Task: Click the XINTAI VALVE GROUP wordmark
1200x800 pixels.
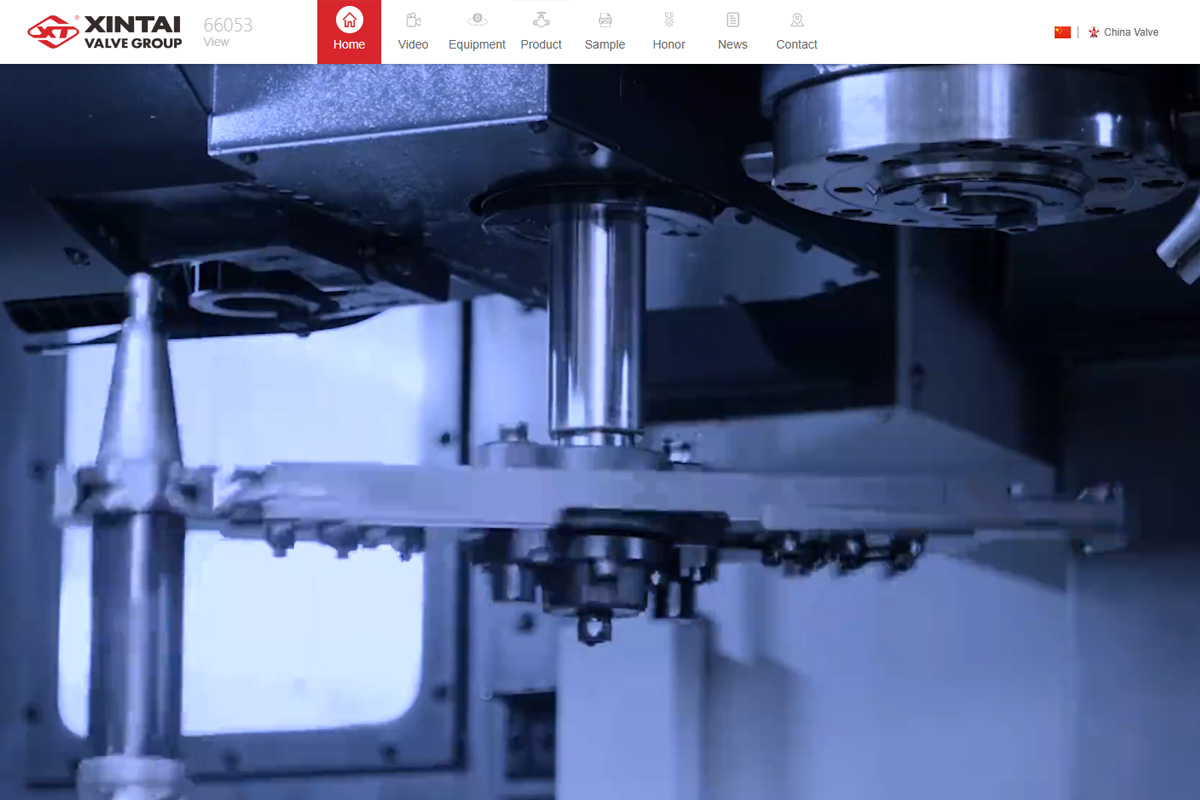Action: coord(133,32)
